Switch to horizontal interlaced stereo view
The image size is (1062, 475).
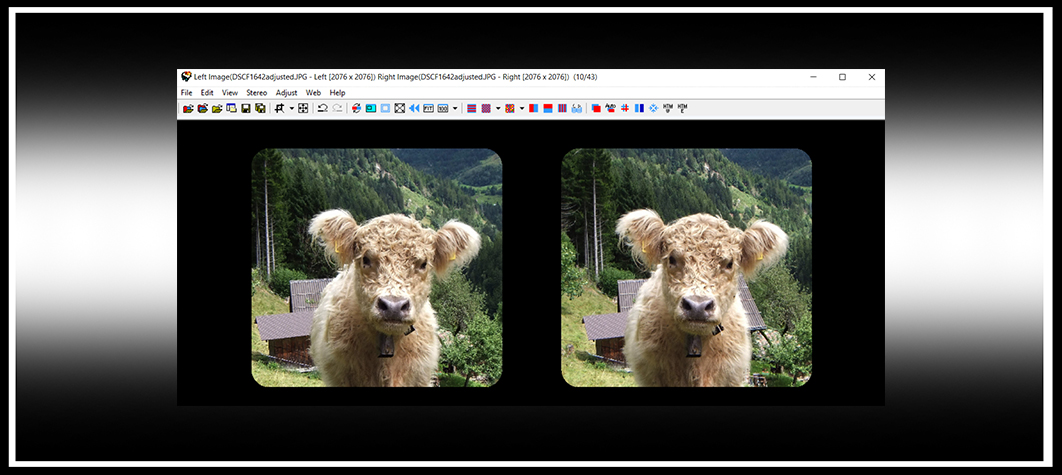click(471, 108)
